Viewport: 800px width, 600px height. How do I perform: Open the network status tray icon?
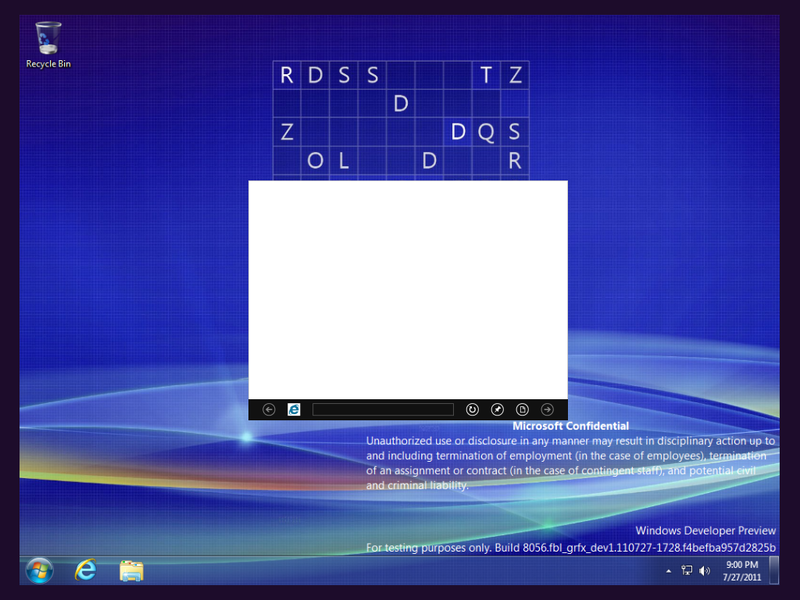pyautogui.click(x=687, y=570)
